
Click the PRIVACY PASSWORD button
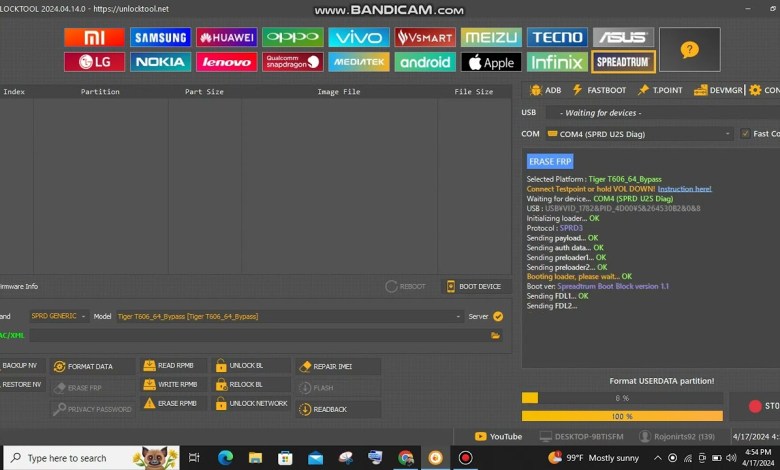pos(93,409)
